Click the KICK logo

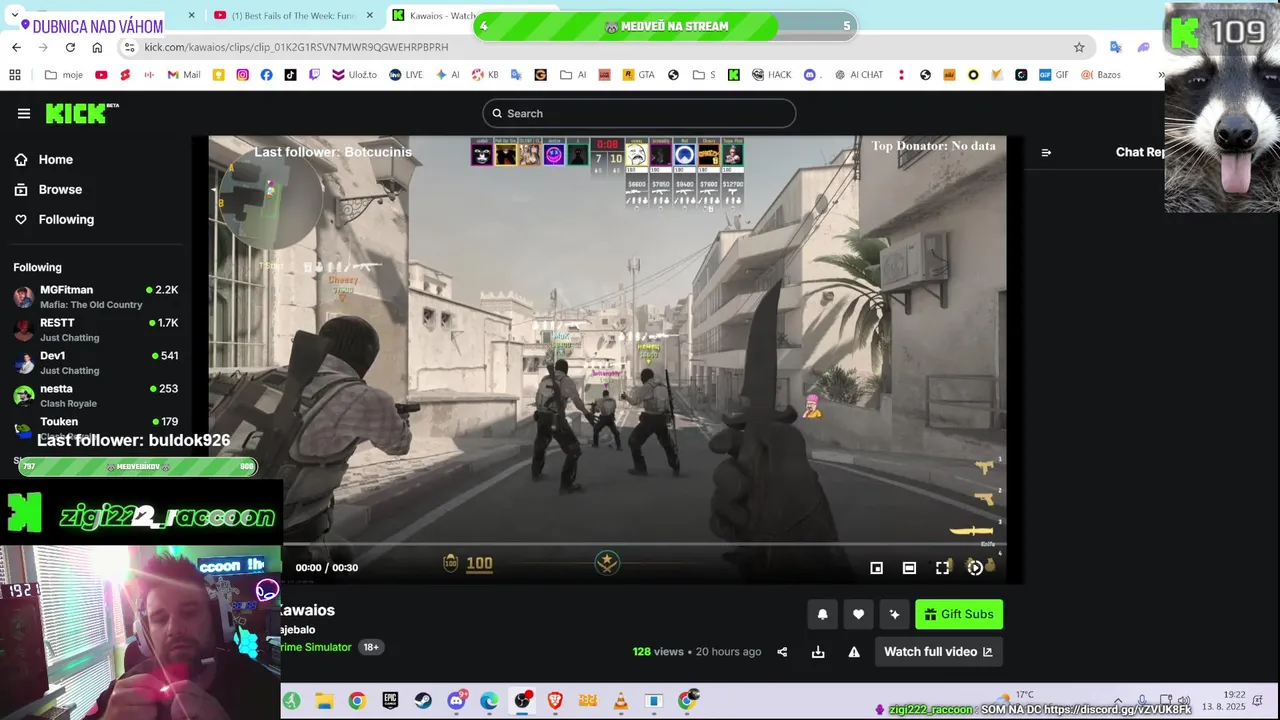(x=82, y=113)
